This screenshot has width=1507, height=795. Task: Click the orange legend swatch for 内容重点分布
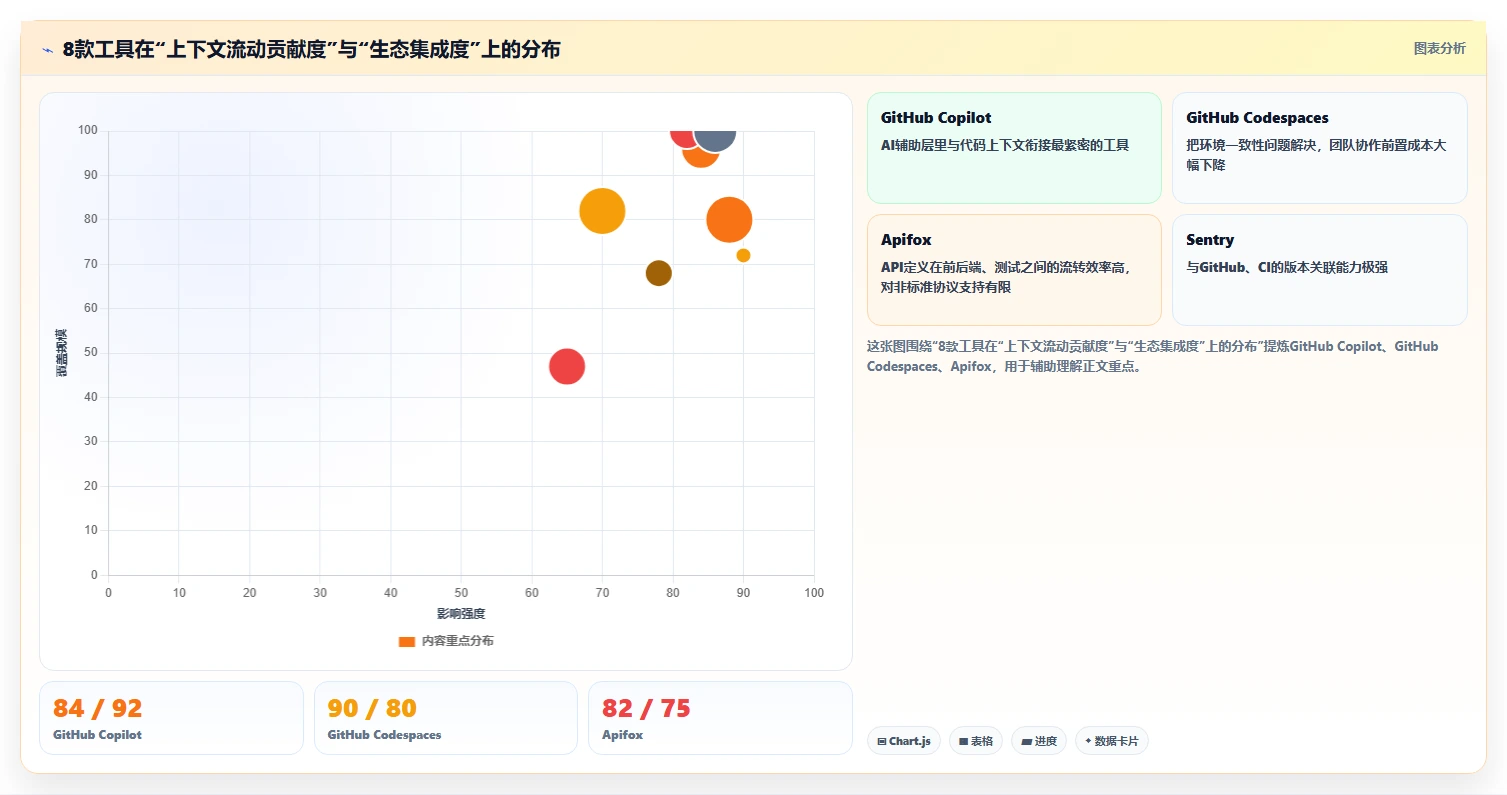point(406,641)
